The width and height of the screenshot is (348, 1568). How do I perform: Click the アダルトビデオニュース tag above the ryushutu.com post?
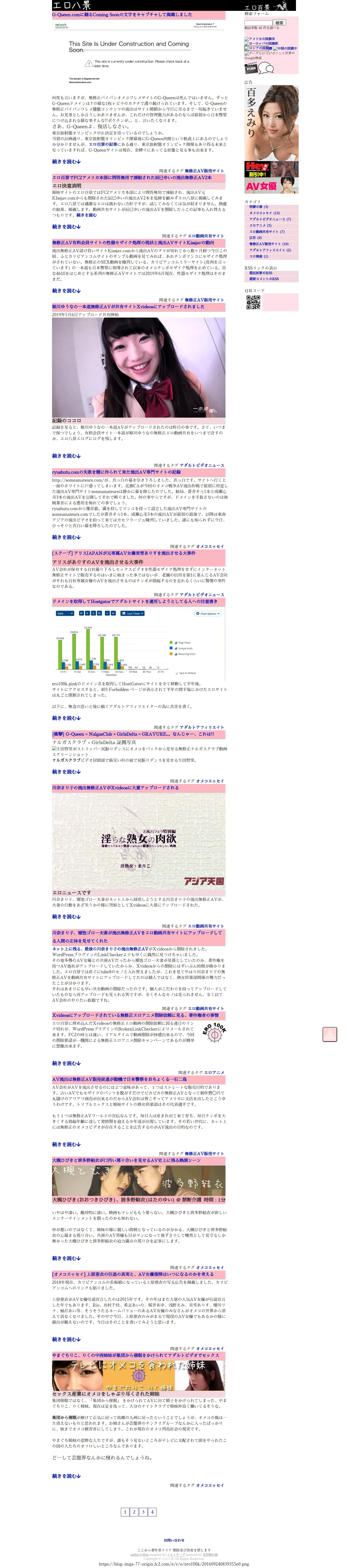coord(202,465)
